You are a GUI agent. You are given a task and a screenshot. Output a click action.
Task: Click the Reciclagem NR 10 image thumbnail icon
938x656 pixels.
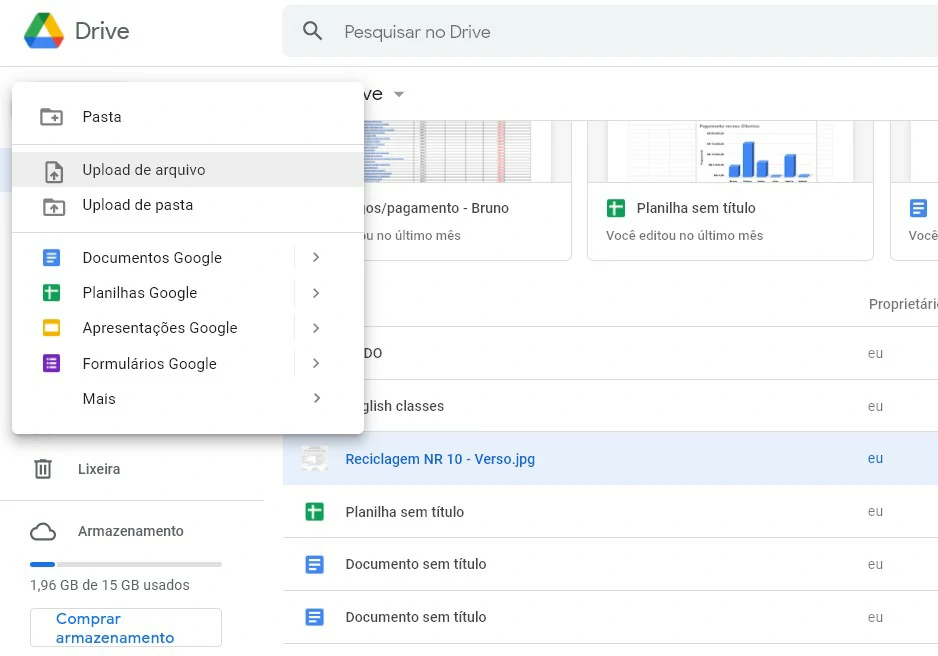tap(315, 459)
